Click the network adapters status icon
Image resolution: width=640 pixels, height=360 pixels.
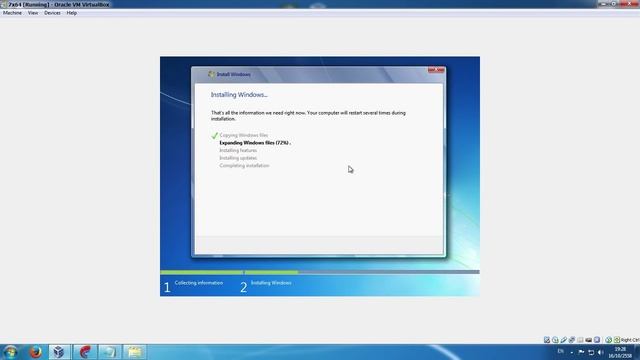coord(572,340)
